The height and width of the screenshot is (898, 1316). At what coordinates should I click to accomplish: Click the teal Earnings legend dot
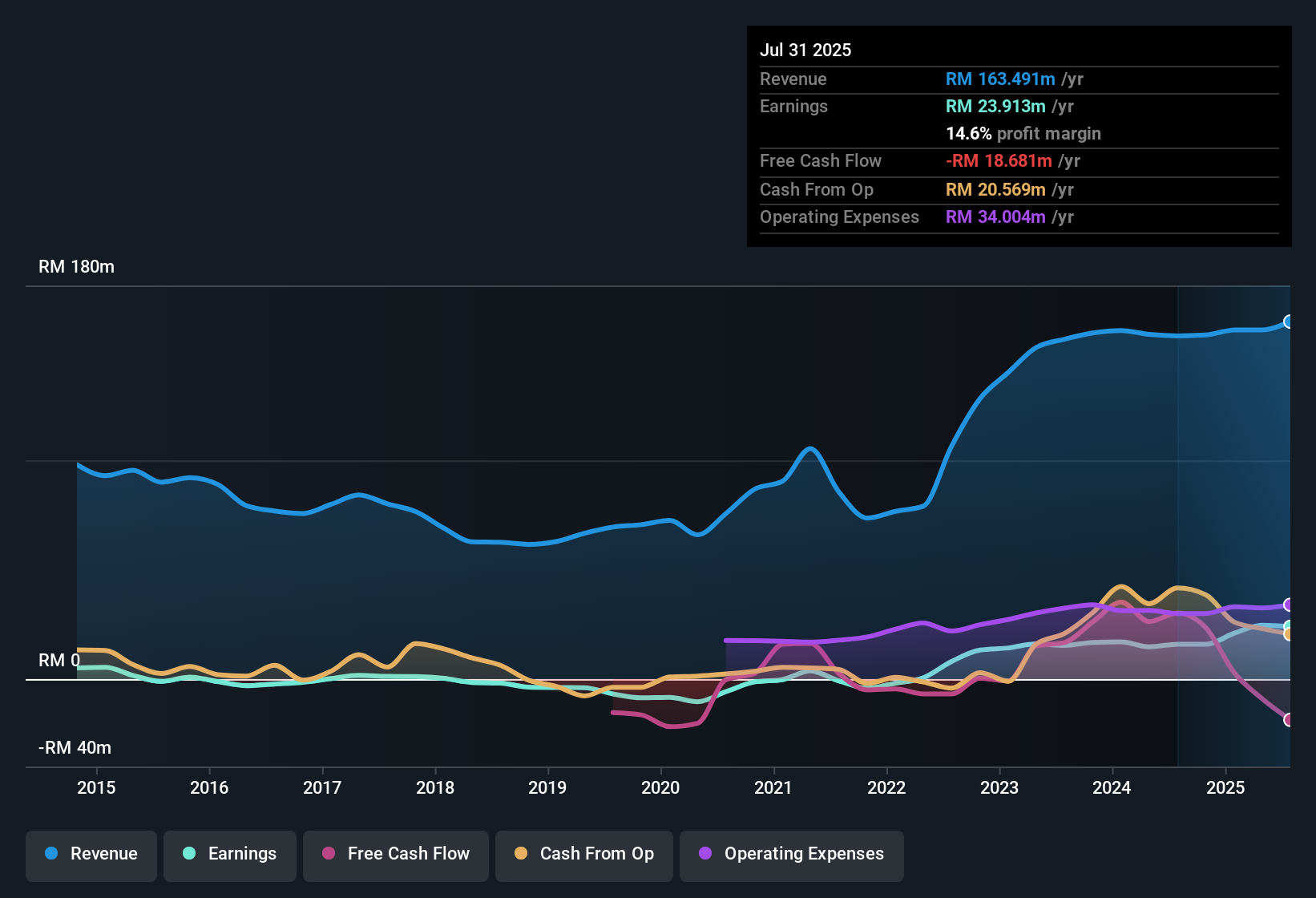pos(189,853)
